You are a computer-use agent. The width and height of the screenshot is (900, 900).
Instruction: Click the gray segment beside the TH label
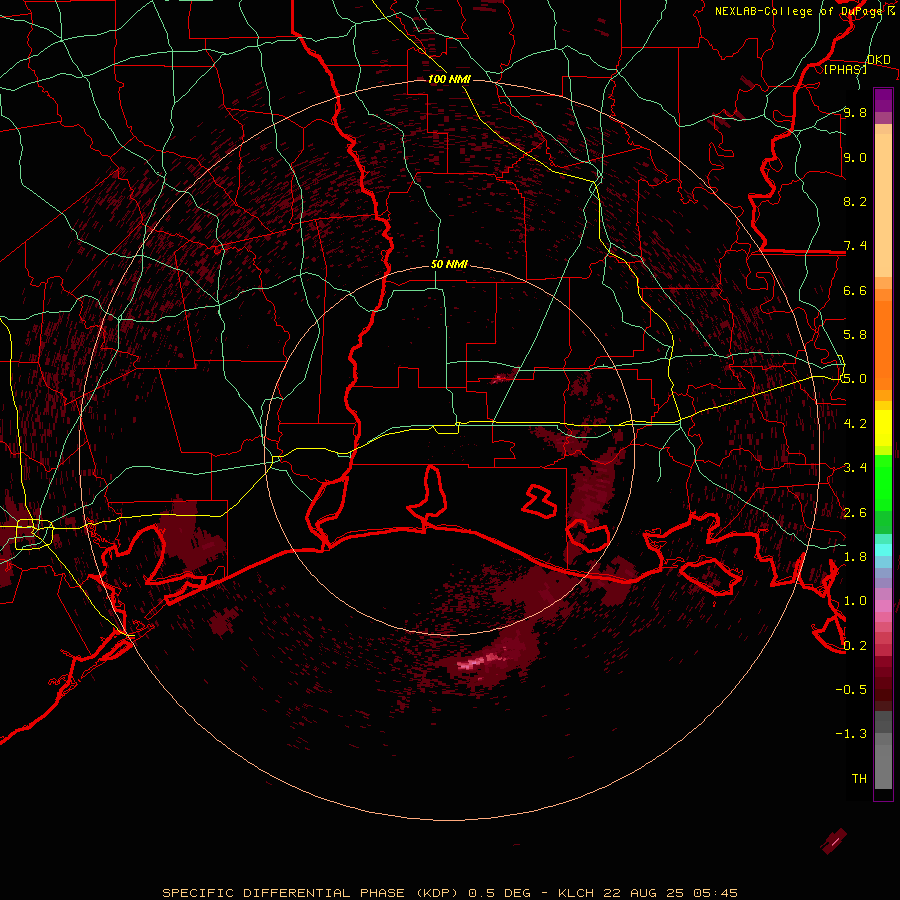tap(883, 769)
